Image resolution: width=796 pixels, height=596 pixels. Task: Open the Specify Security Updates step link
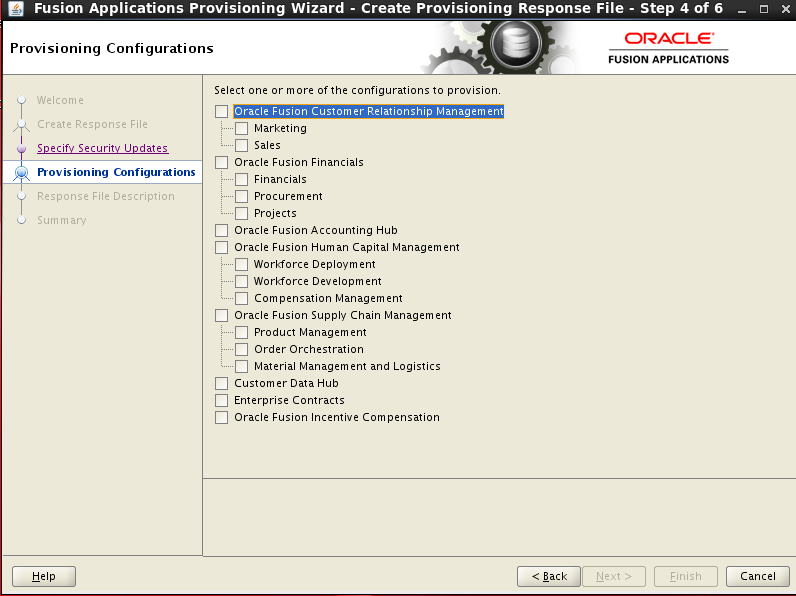103,148
